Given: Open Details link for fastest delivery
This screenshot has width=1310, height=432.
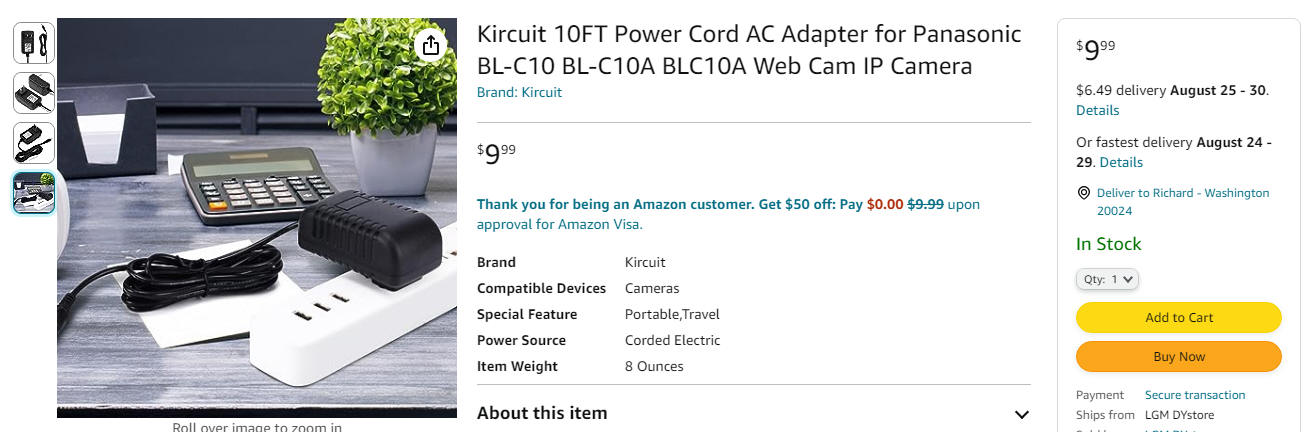Looking at the screenshot, I should [x=1121, y=162].
